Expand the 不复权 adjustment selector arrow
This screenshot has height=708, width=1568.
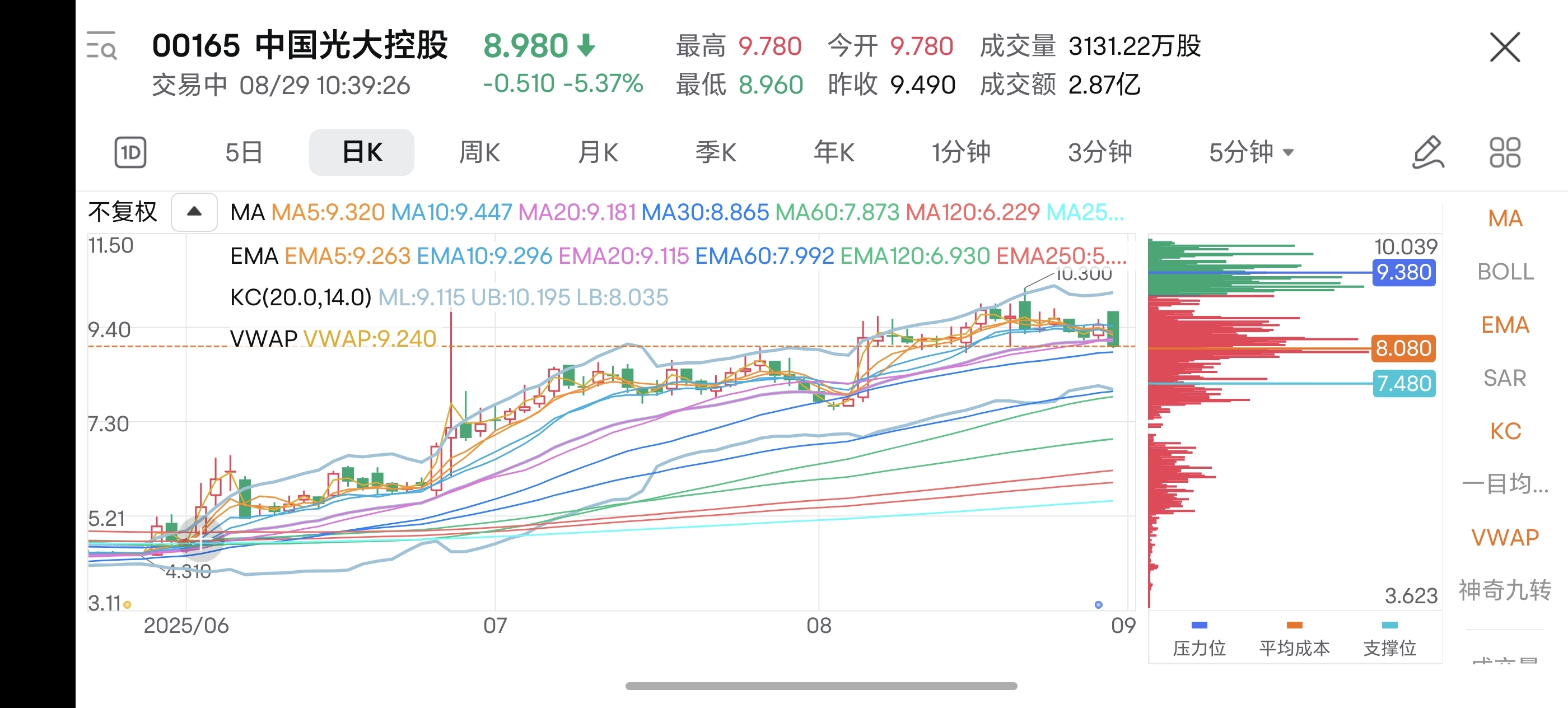click(194, 212)
